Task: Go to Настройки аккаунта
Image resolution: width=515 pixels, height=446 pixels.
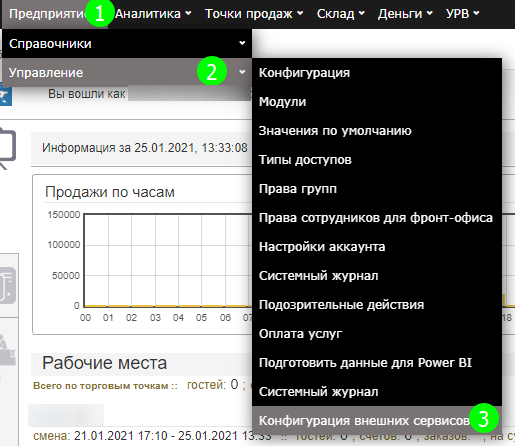Action: (x=377, y=247)
